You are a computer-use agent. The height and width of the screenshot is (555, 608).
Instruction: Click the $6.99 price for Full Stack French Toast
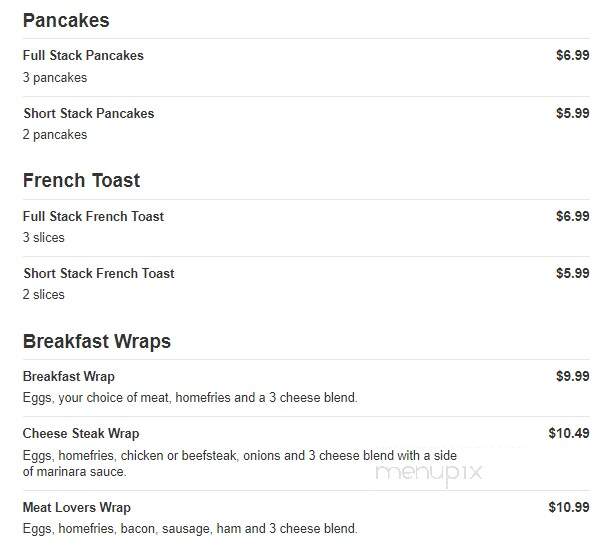572,216
